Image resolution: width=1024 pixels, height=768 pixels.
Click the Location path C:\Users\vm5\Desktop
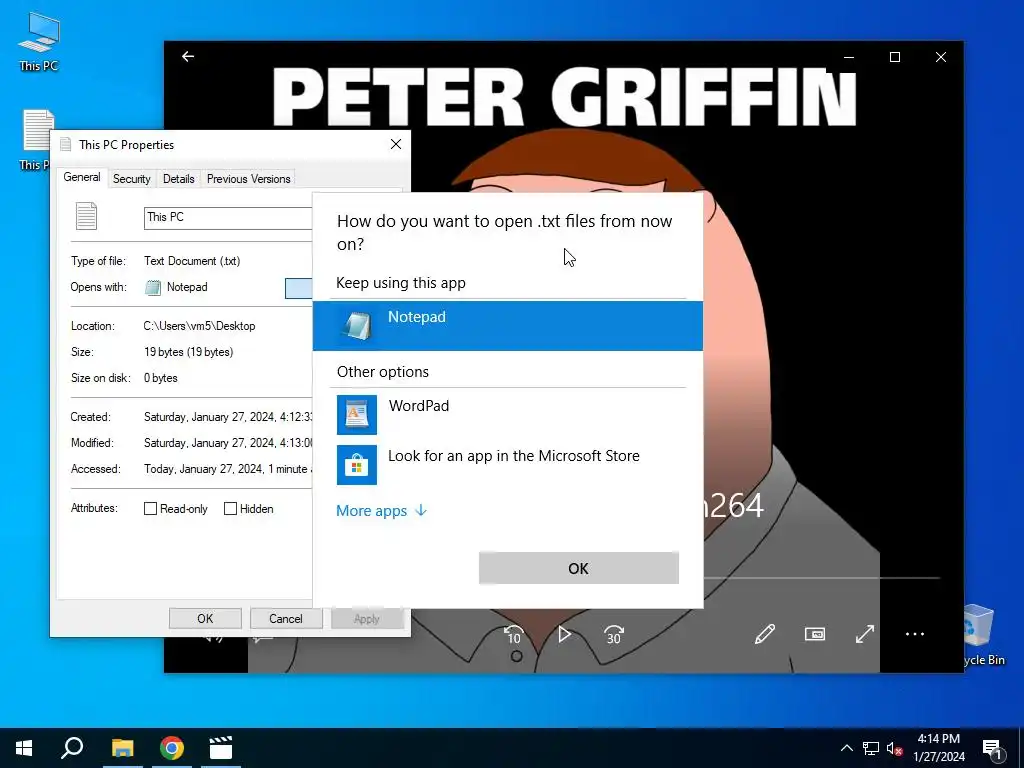(199, 326)
